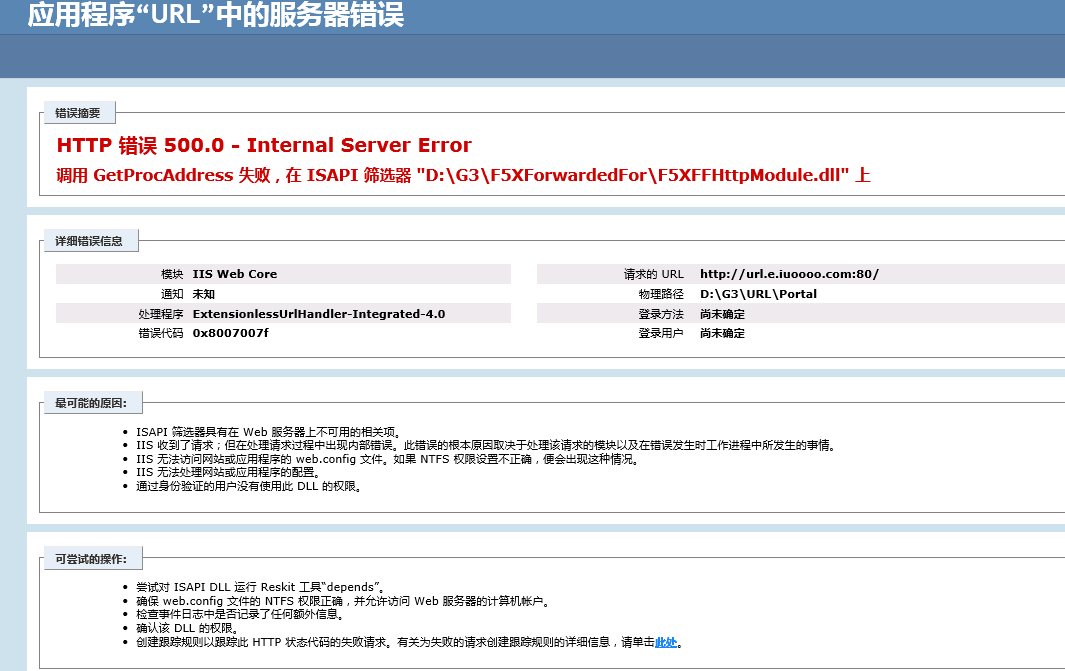Click the '尚未确定' value beside 登录方法

[x=722, y=314]
